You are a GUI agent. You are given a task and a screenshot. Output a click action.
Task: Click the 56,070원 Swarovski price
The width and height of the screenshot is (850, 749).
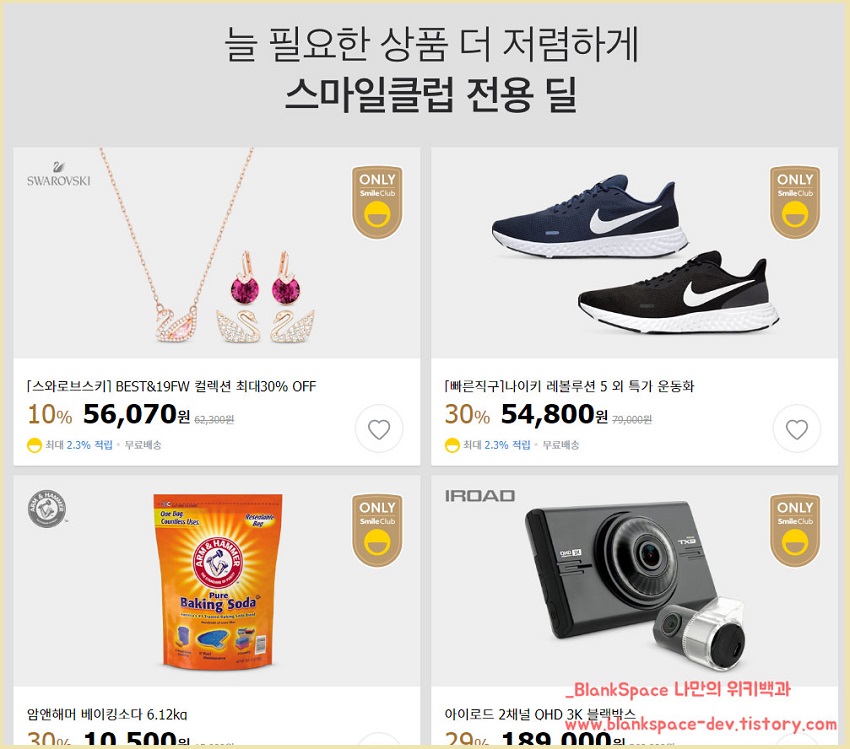136,415
